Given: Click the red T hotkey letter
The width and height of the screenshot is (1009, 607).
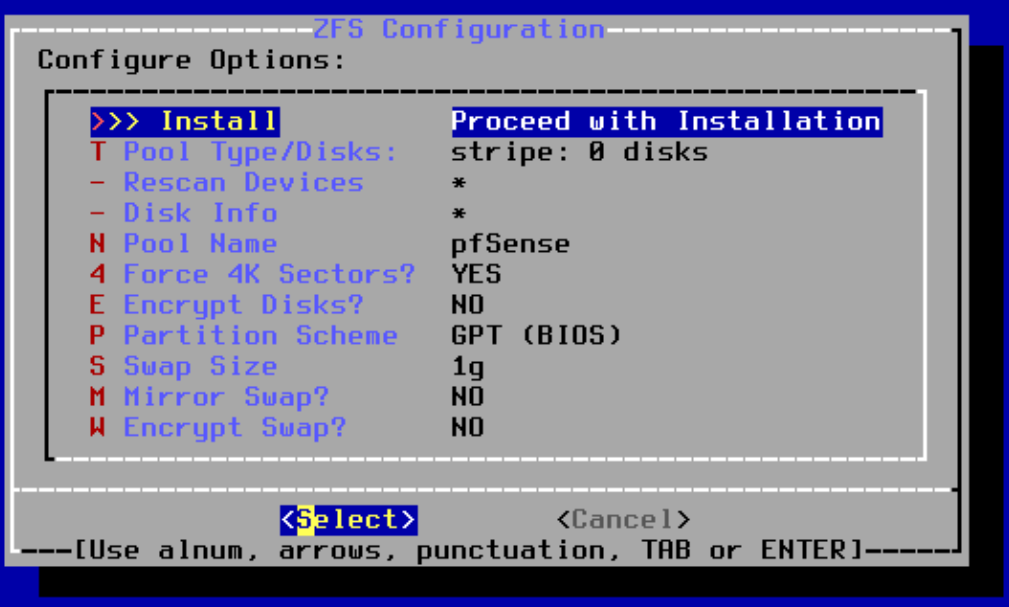Looking at the screenshot, I should (x=98, y=153).
